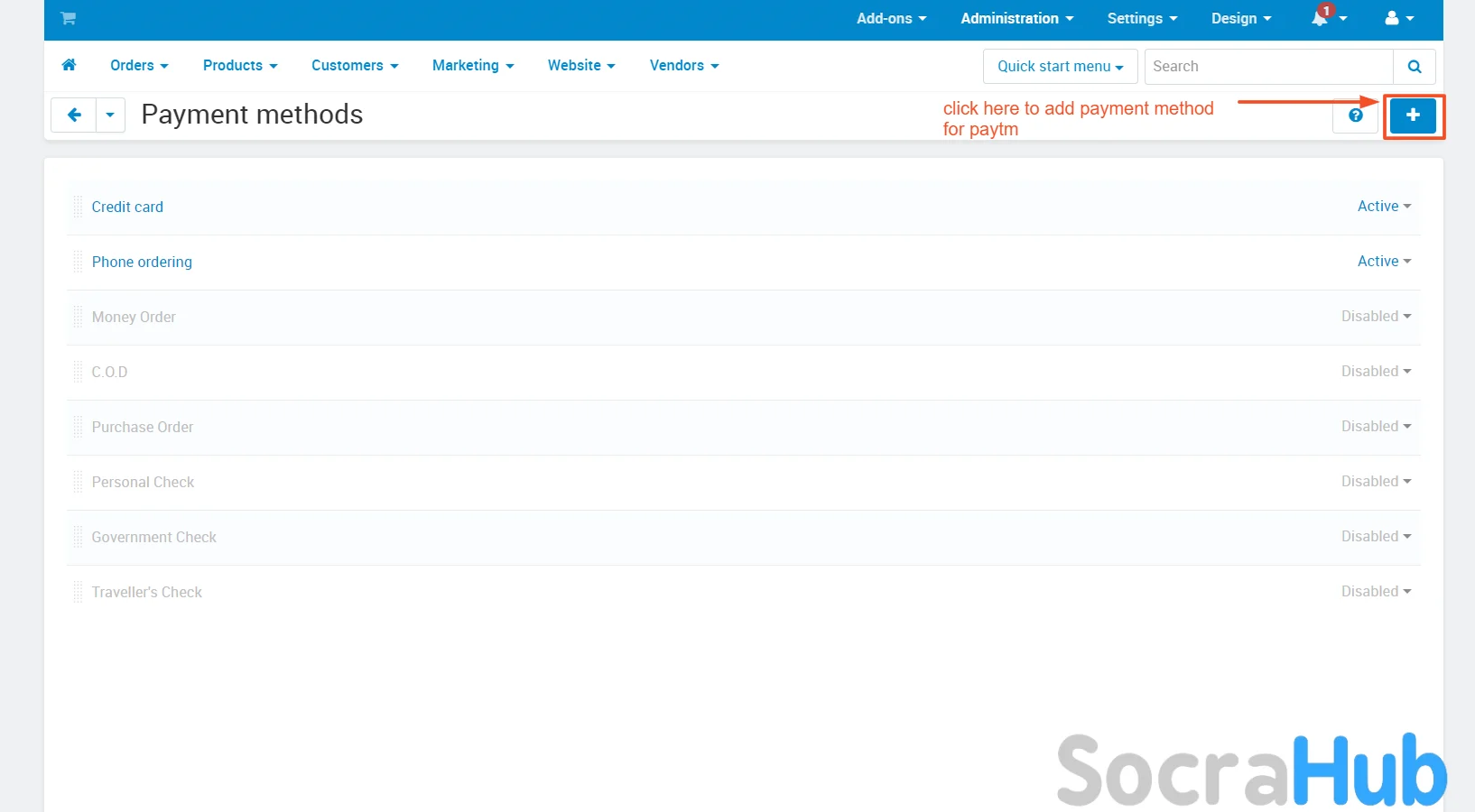Expand C.O.D Disabled status dropdown
Viewport: 1475px width, 812px height.
point(1375,372)
